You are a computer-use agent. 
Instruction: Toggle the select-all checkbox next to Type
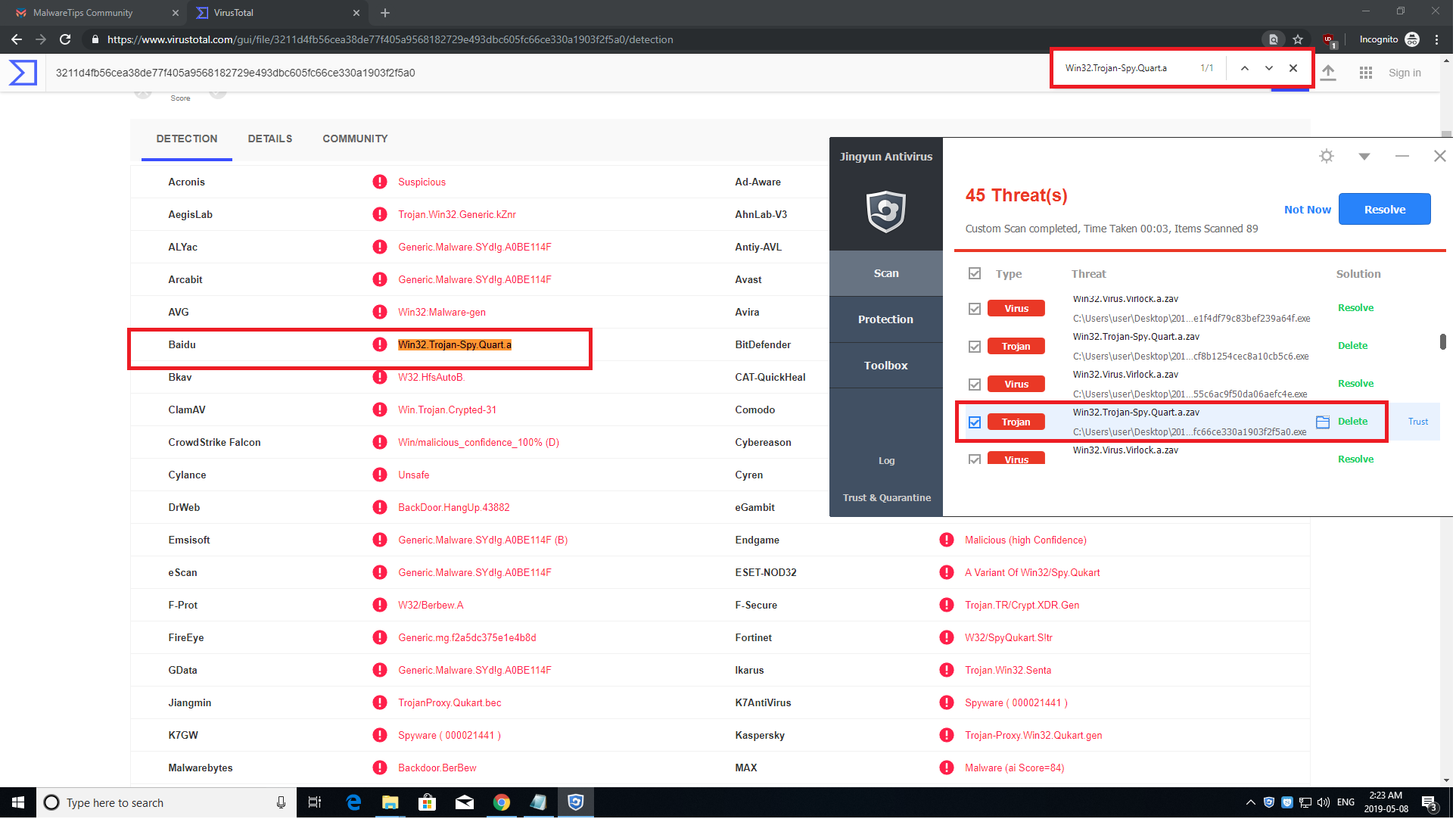point(976,274)
